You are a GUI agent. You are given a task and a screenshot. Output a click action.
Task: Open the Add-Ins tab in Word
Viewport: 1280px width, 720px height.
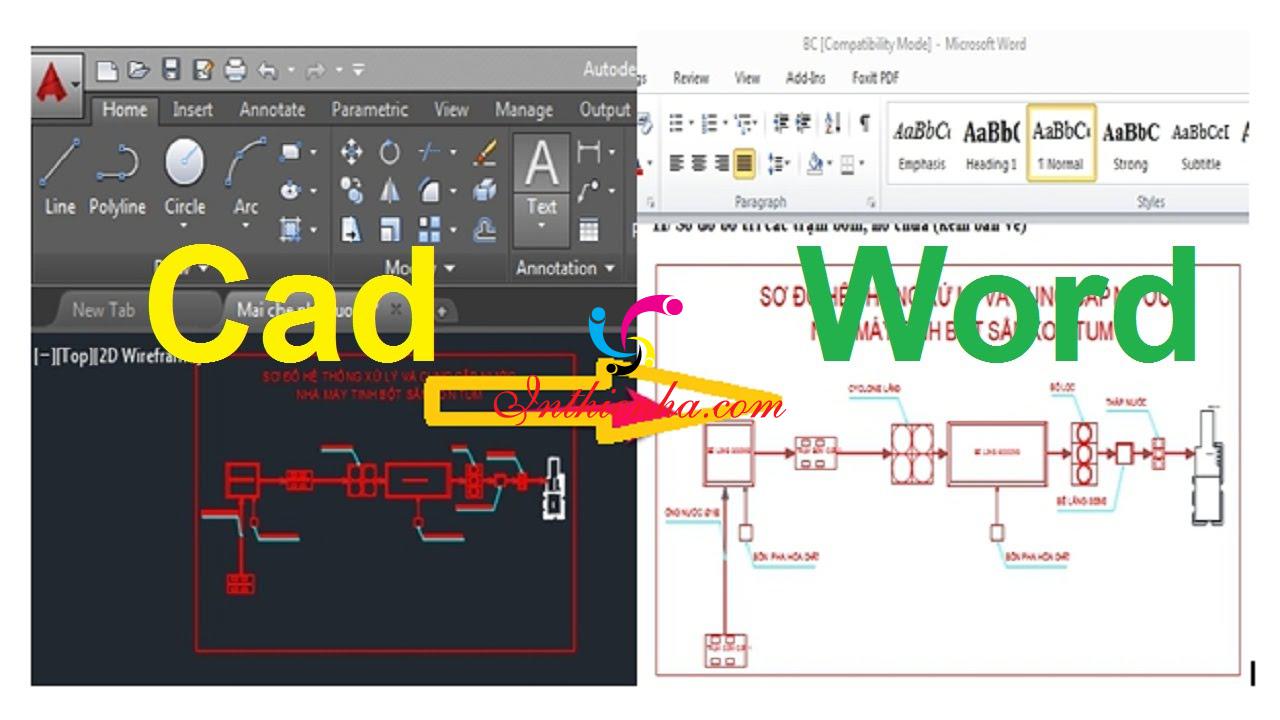click(805, 78)
